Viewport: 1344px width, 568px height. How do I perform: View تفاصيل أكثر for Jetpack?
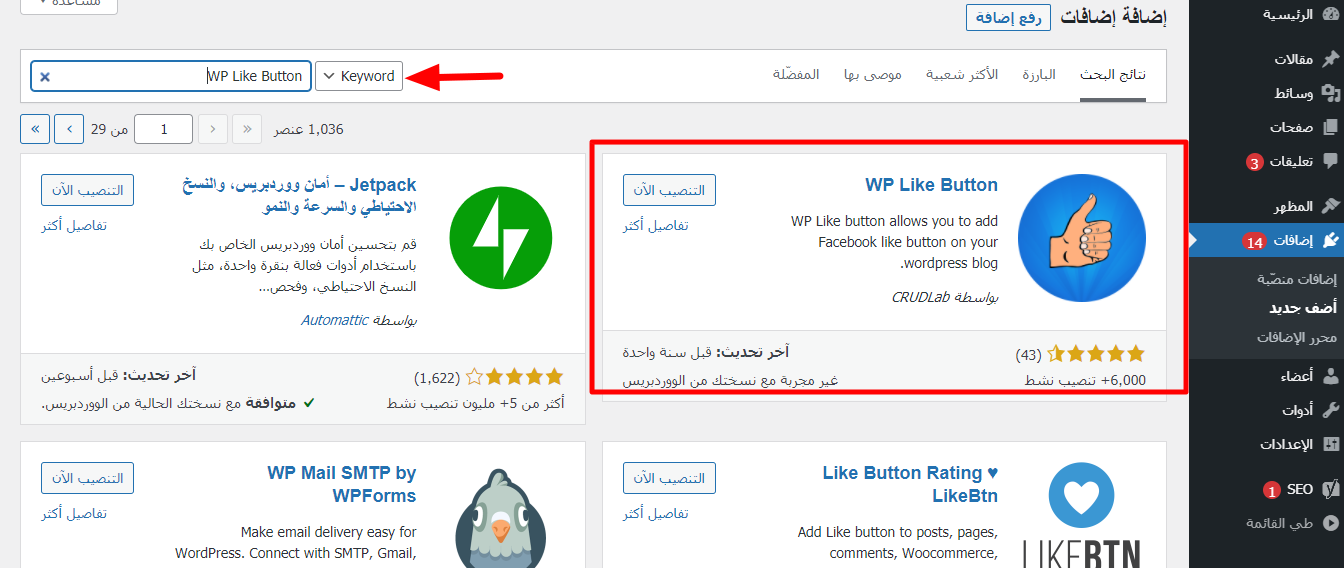tap(74, 225)
